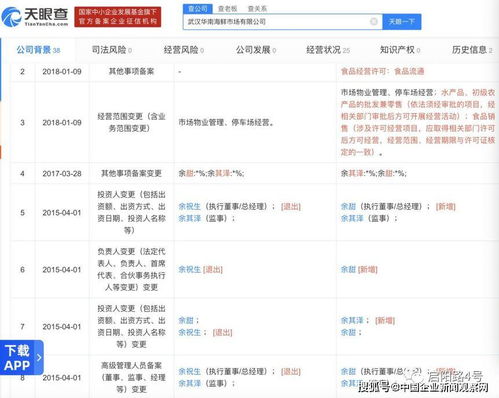Select 负责人变更 cell in row 6

click(x=131, y=269)
